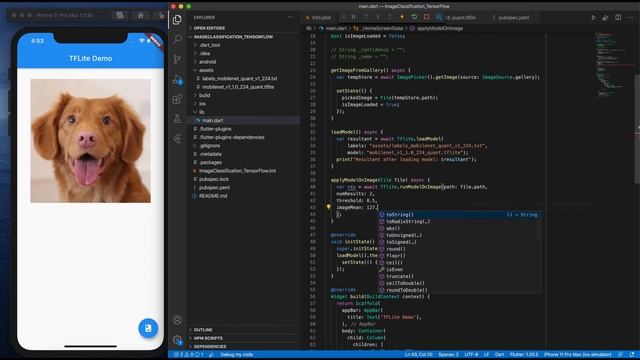640x360 pixels.
Task: Select floor() suggestion
Action: point(459,256)
